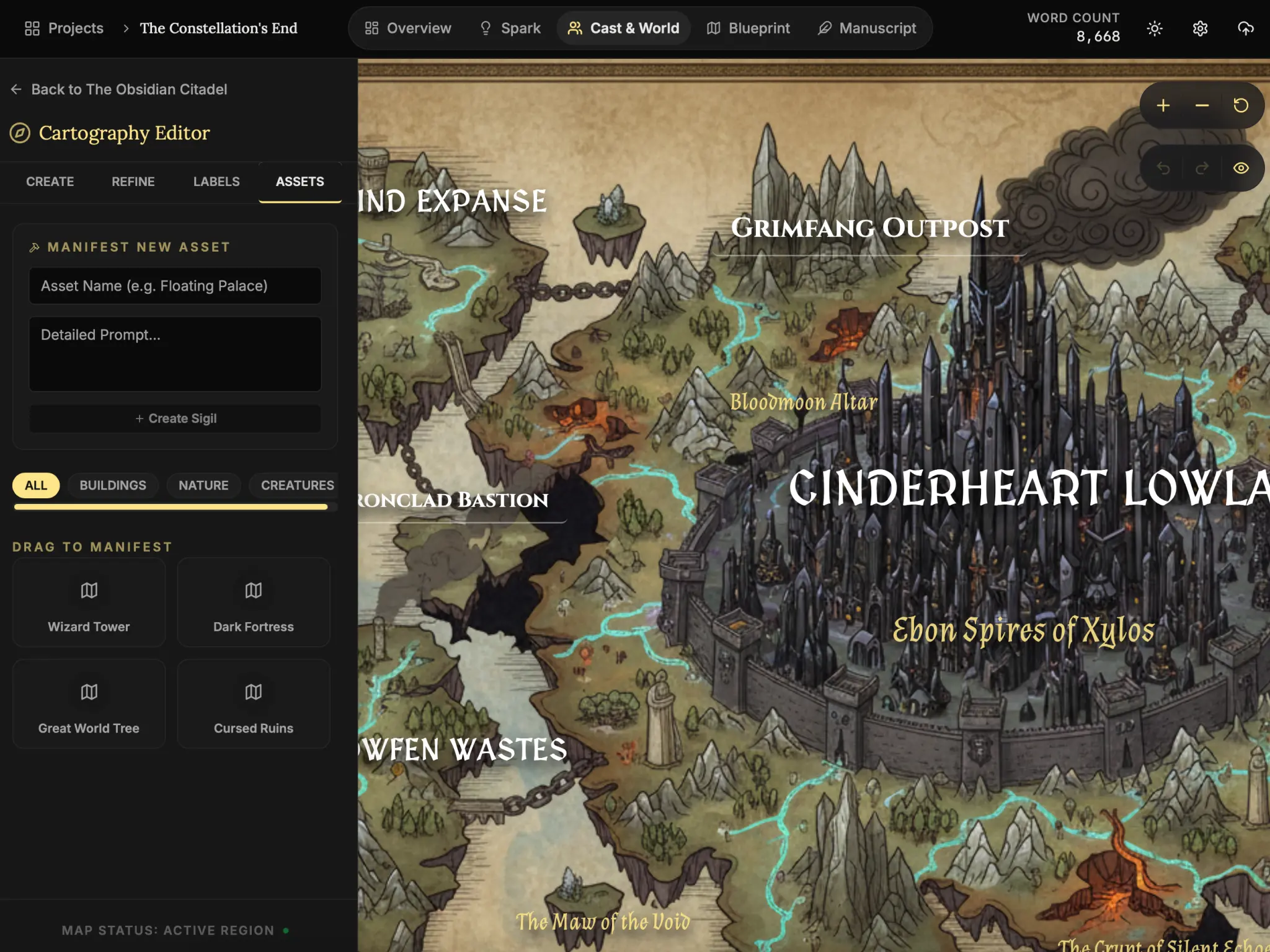Click the Asset Name input field
This screenshot has height=952, width=1270.
(x=175, y=286)
